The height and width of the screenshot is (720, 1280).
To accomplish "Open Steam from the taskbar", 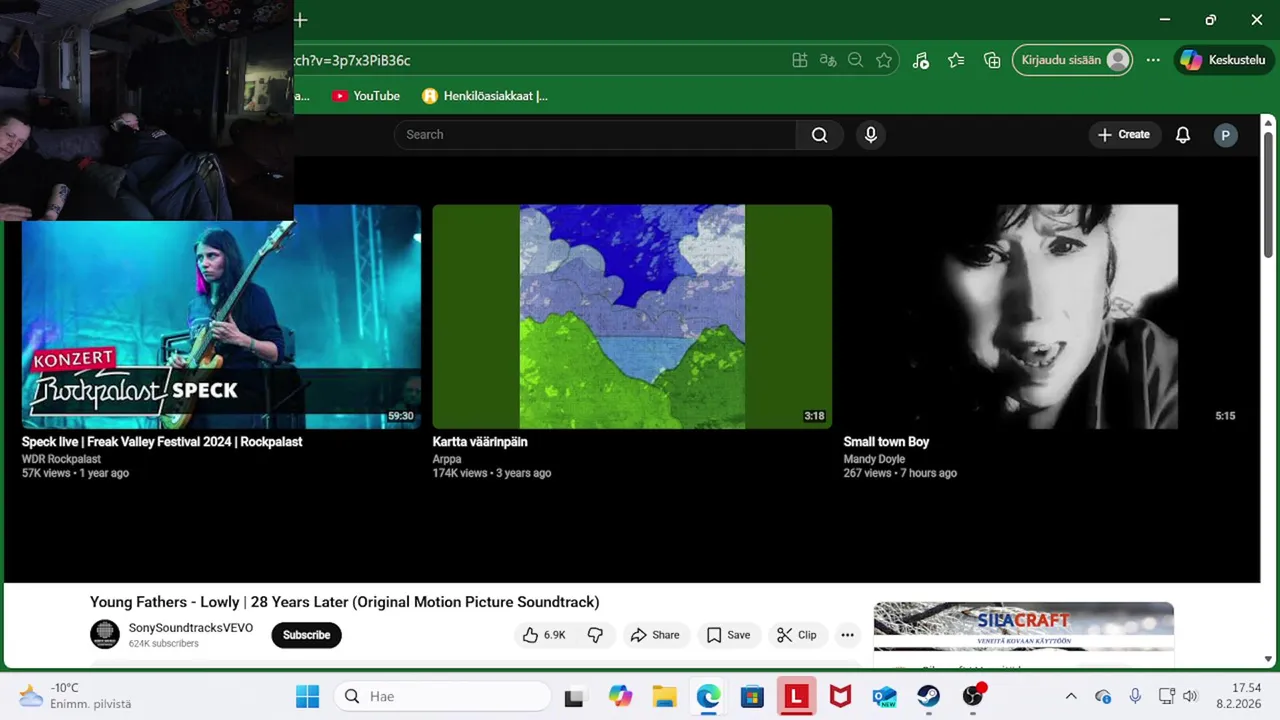I will click(928, 696).
